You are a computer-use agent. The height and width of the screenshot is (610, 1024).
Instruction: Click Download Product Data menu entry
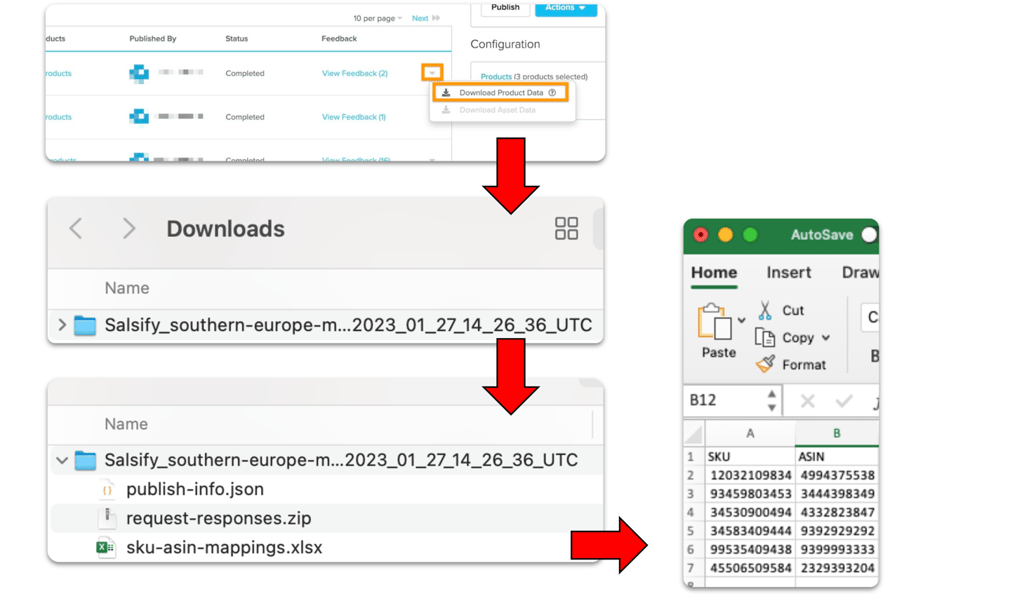tap(500, 93)
